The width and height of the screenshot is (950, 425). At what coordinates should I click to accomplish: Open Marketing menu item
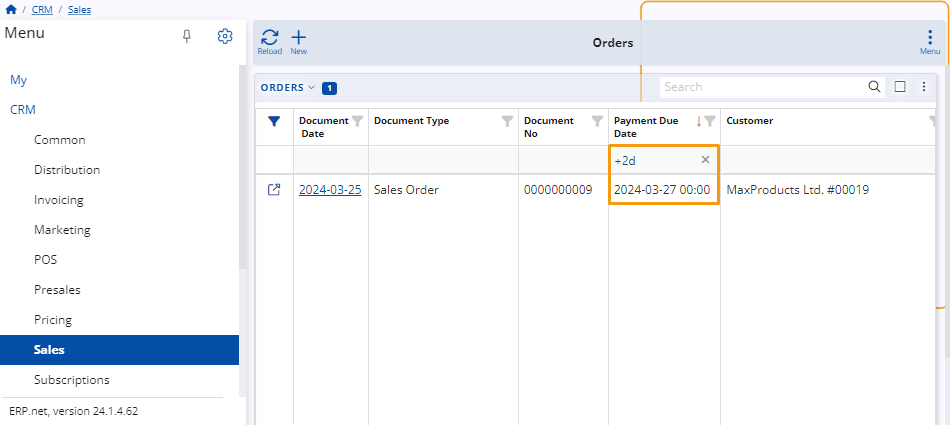pyautogui.click(x=62, y=230)
